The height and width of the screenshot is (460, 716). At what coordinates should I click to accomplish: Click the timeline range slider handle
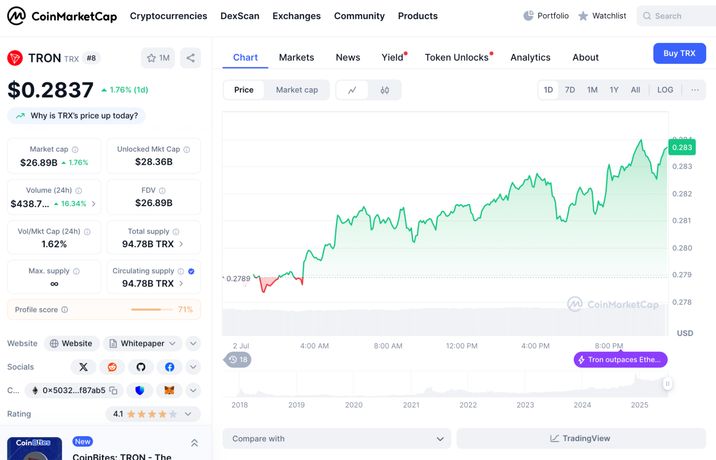click(x=667, y=384)
